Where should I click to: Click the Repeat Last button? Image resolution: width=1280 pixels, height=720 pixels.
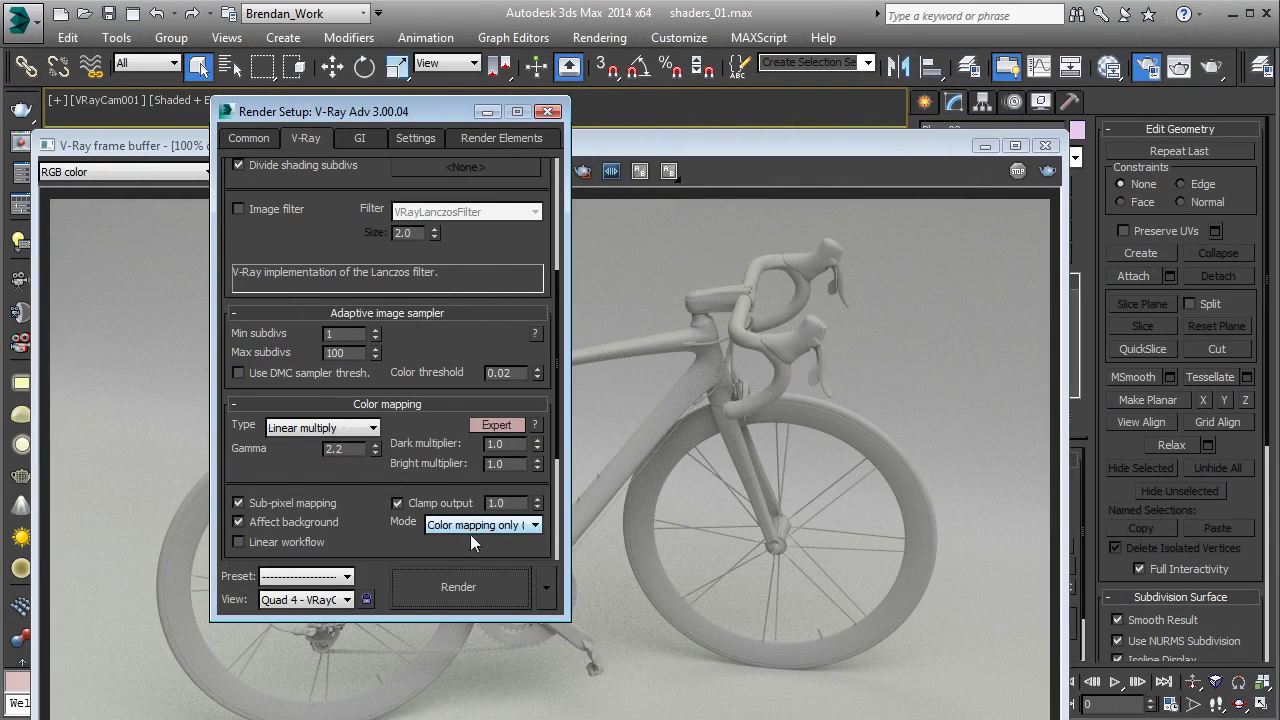tap(1179, 151)
